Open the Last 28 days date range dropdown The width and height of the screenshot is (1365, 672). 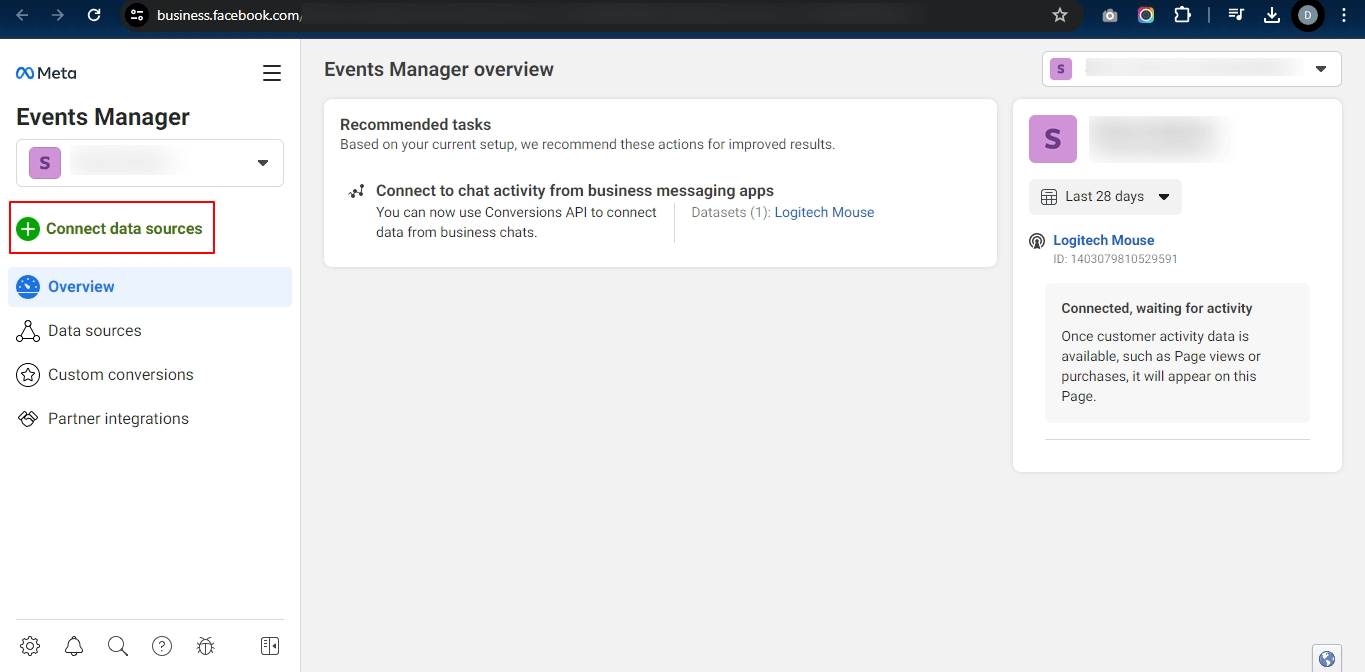(1105, 197)
